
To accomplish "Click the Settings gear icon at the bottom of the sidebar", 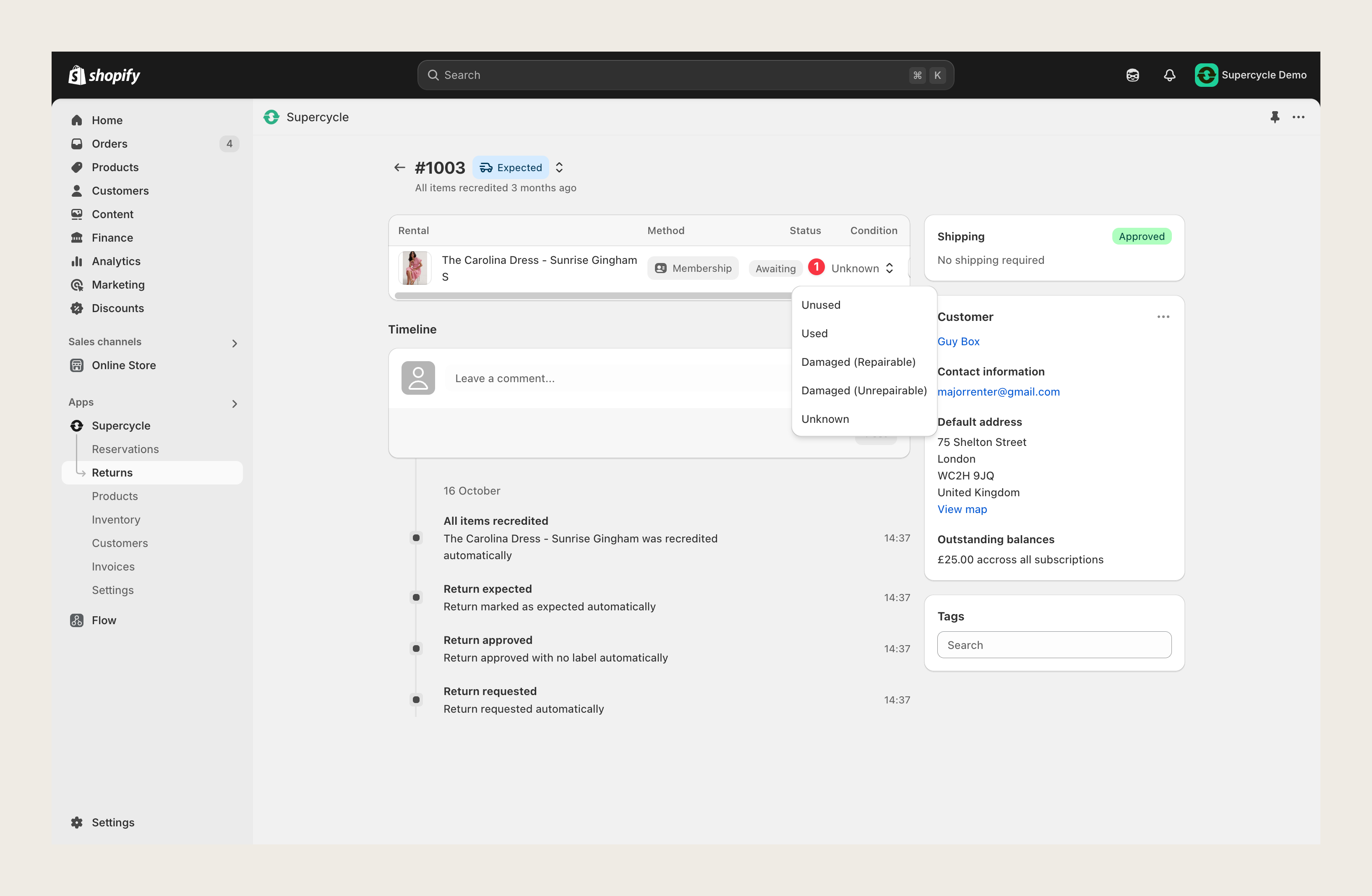I will point(77,822).
